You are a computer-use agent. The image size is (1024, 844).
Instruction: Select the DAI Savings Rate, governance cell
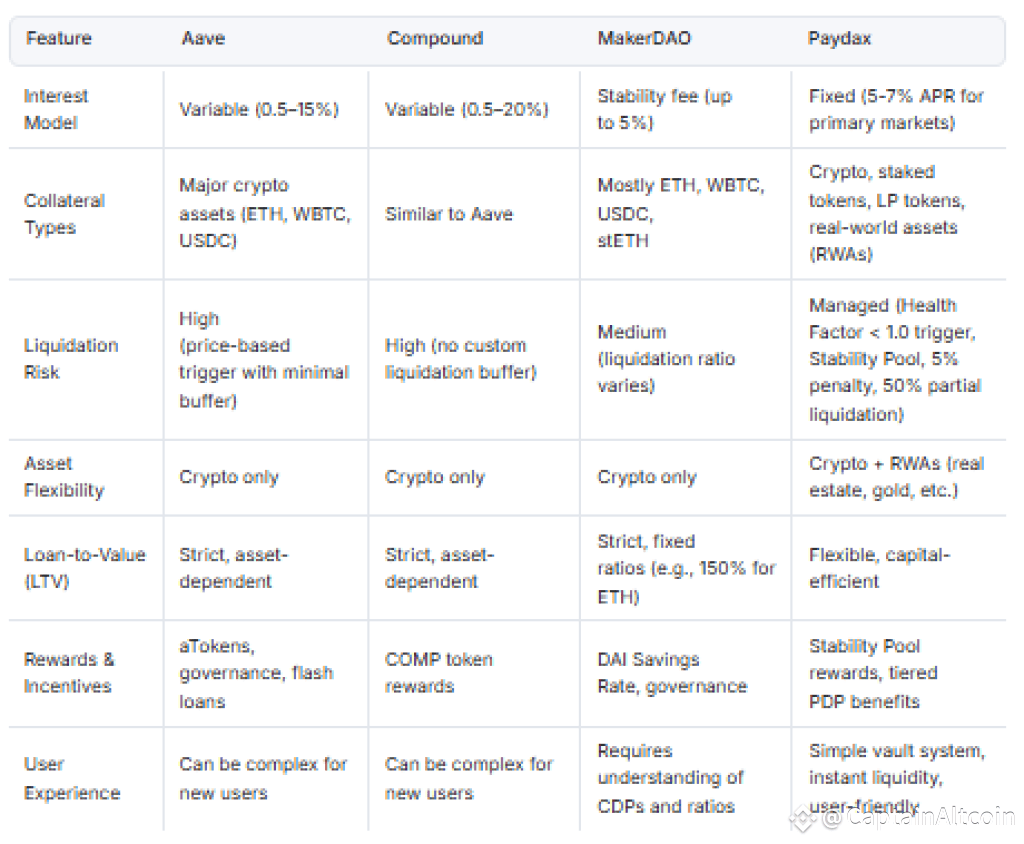click(x=672, y=672)
